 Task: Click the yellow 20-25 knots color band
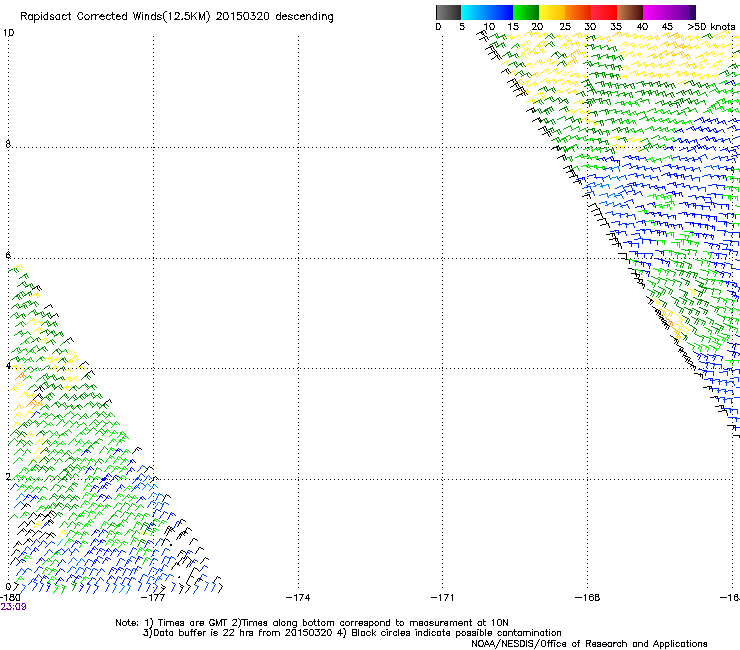click(x=552, y=12)
